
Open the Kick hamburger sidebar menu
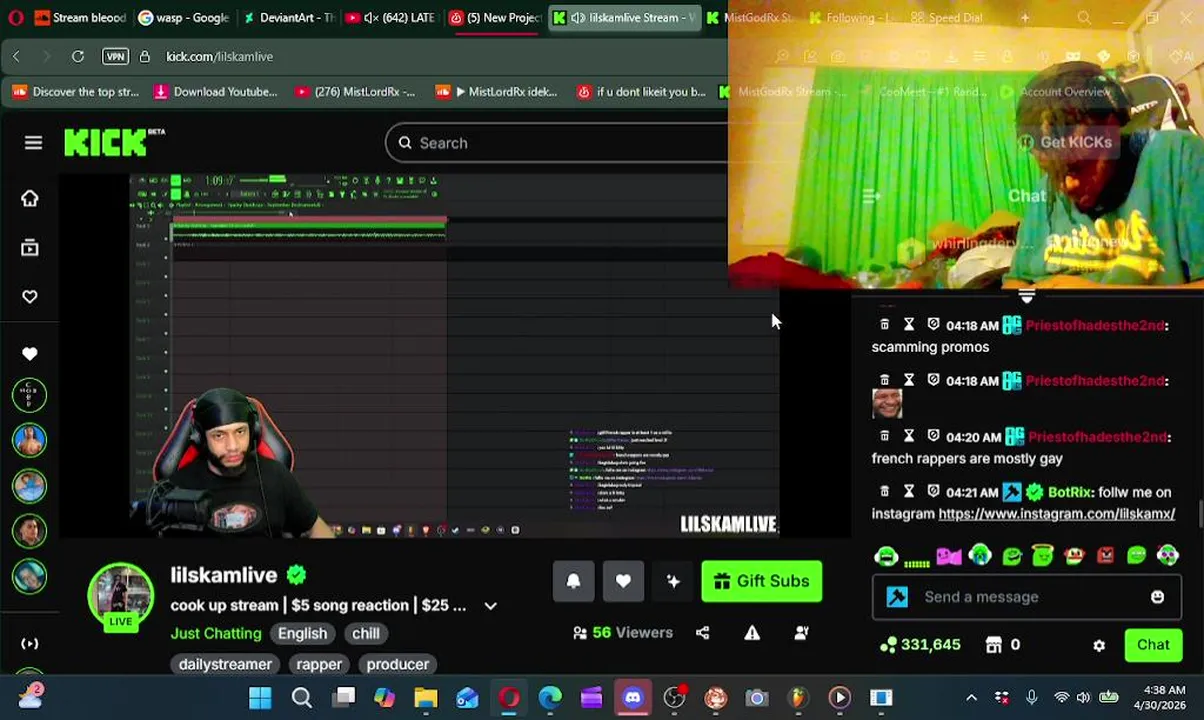[x=33, y=143]
